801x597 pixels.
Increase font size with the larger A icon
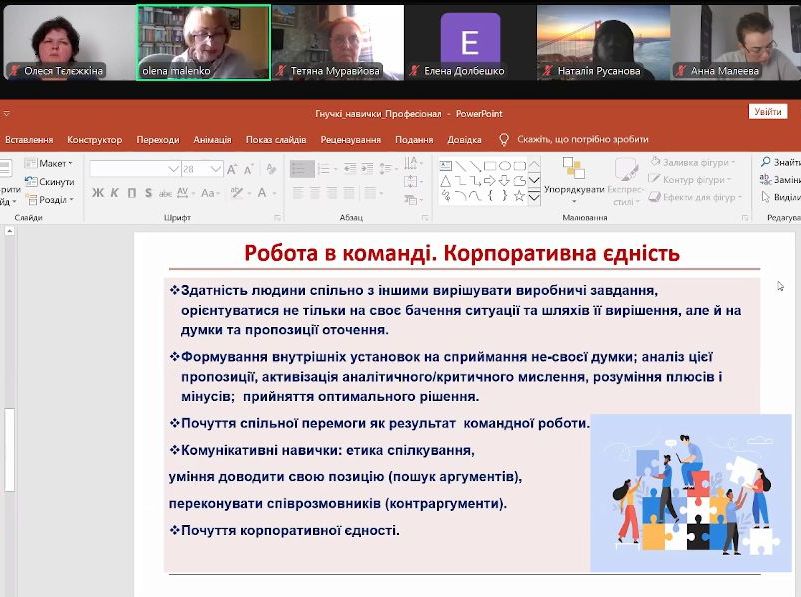coord(231,168)
